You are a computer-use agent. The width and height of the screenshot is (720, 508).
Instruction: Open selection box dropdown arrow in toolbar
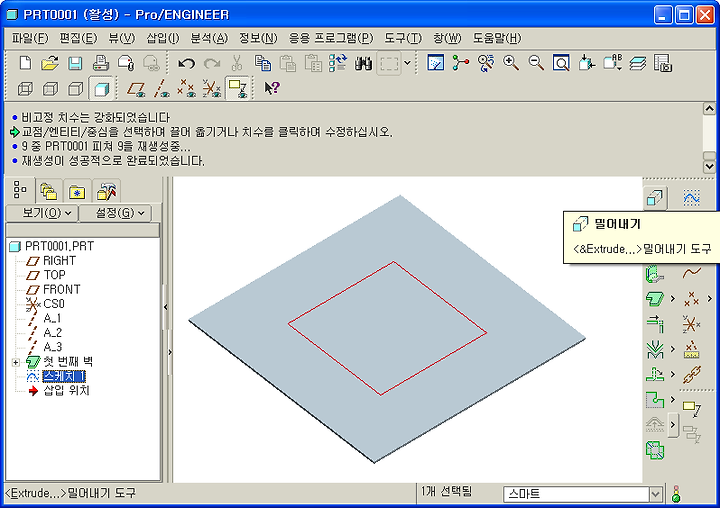407,62
